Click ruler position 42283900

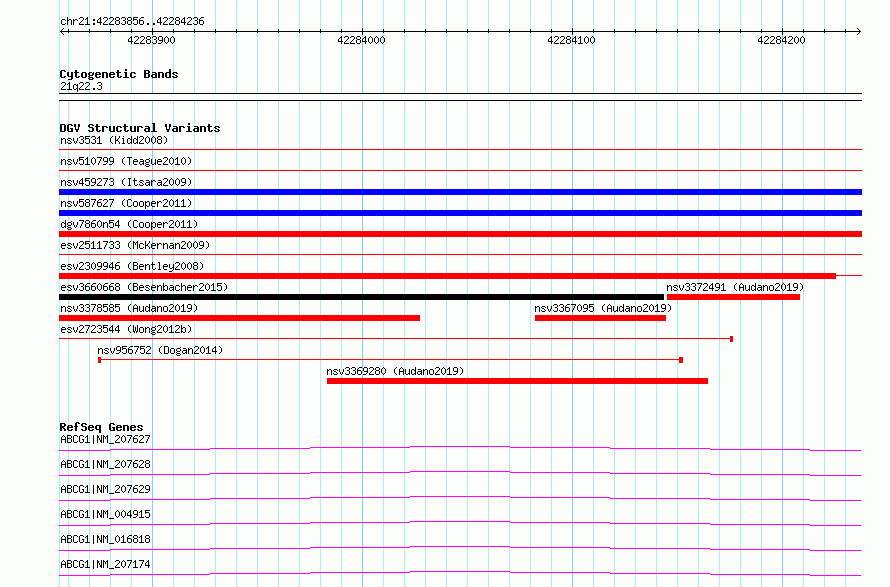point(152,40)
